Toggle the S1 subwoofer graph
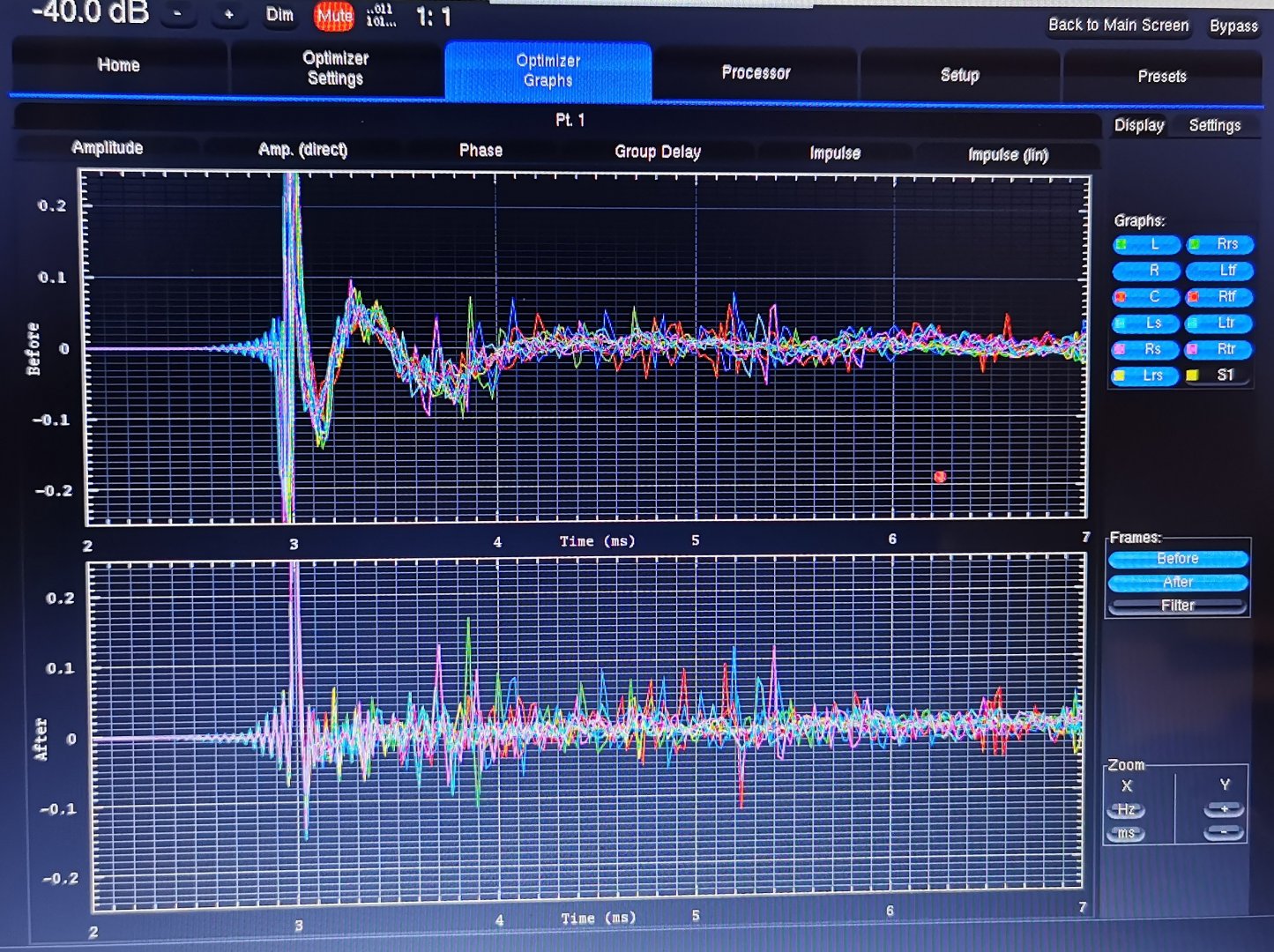The width and height of the screenshot is (1274, 952). coord(1218,376)
